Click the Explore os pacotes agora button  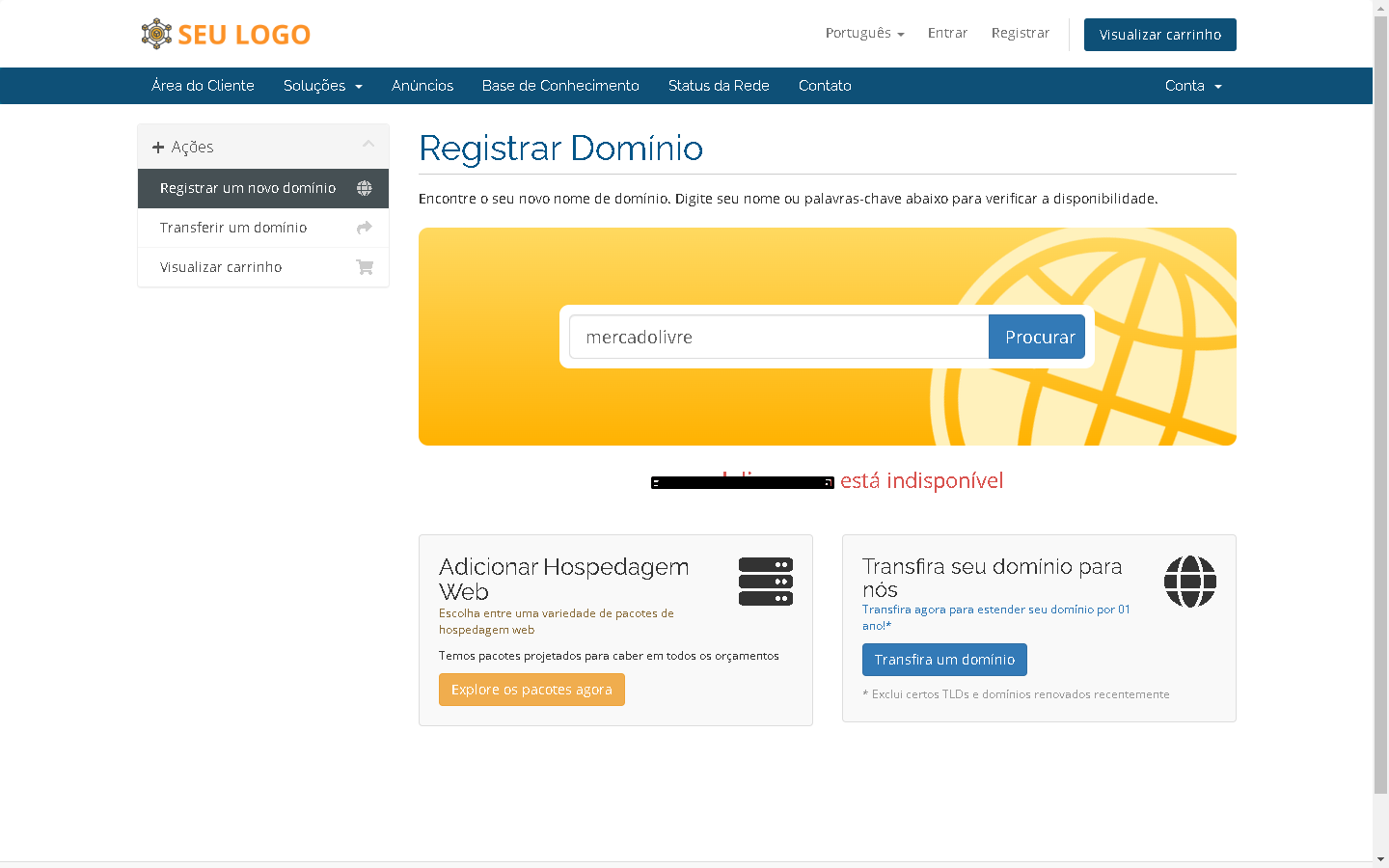click(x=531, y=690)
